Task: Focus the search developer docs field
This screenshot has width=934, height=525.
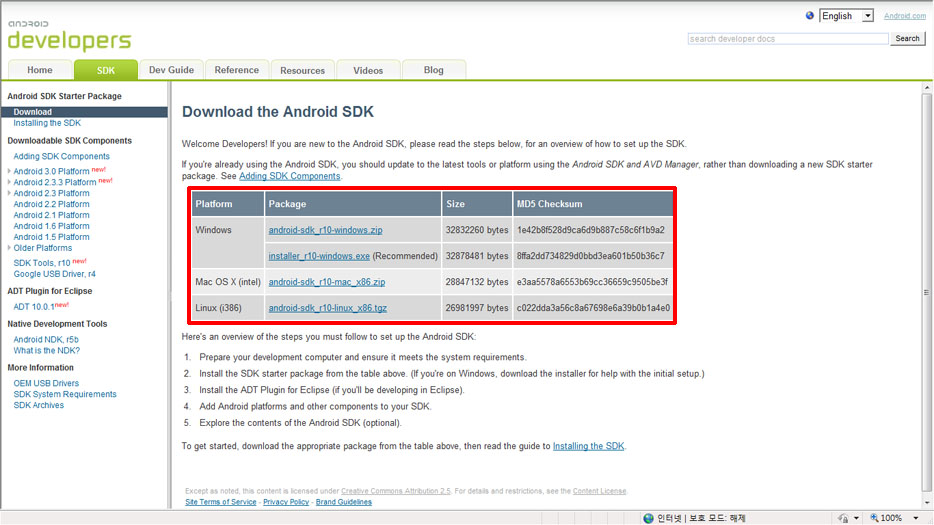Action: [x=787, y=39]
